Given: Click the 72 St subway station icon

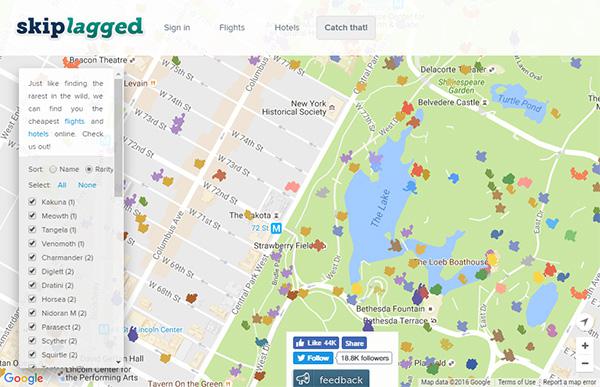Looking at the screenshot, I should (276, 229).
